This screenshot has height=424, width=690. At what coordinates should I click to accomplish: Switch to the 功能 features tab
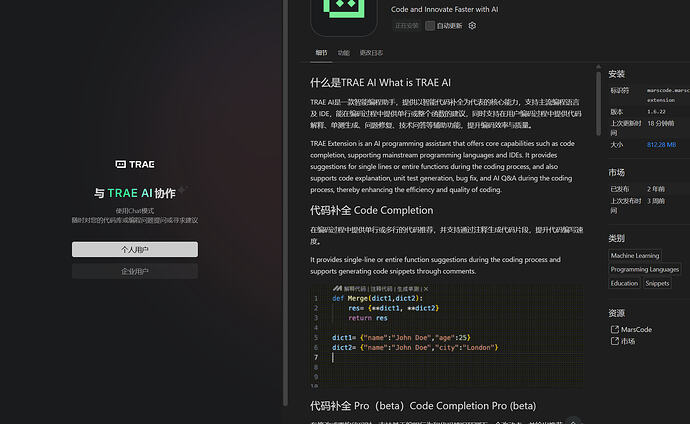pyautogui.click(x=343, y=53)
